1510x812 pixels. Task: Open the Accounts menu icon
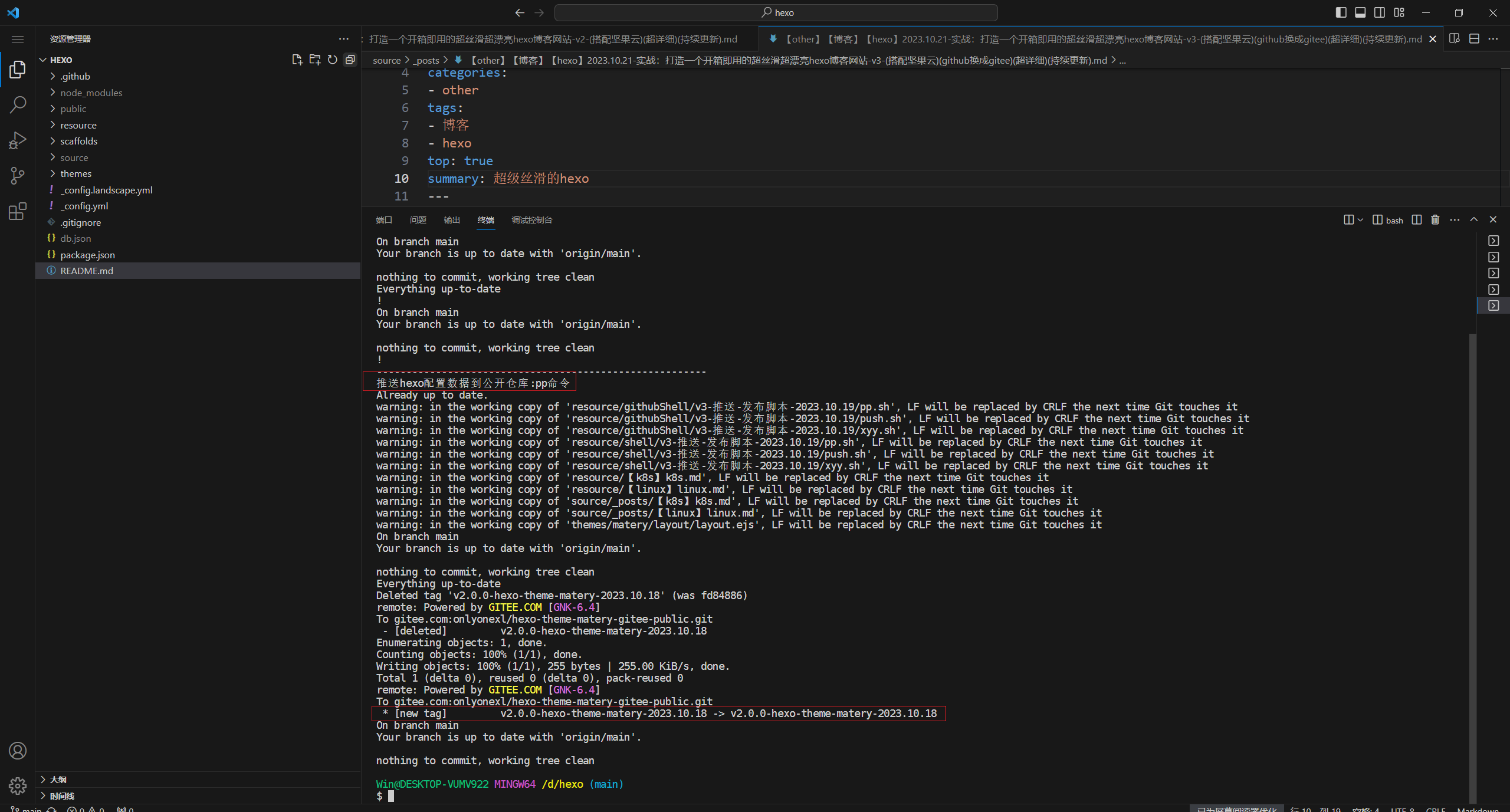click(18, 751)
